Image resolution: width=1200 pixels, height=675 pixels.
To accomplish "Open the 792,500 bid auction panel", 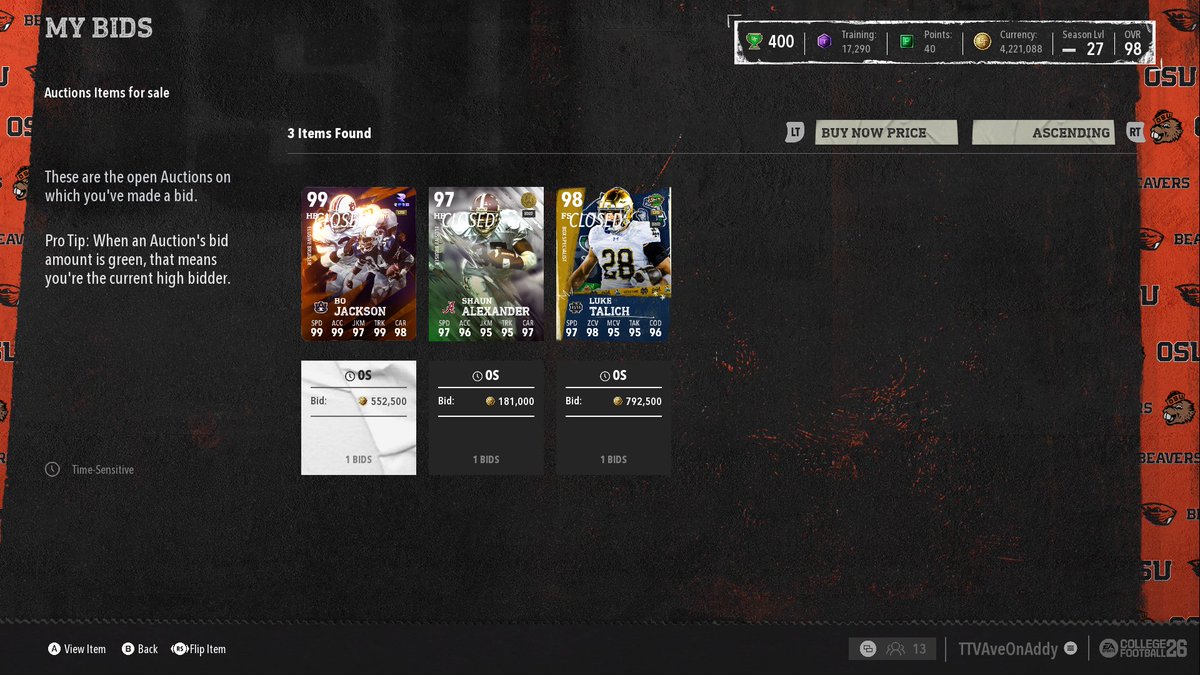I will click(614, 418).
